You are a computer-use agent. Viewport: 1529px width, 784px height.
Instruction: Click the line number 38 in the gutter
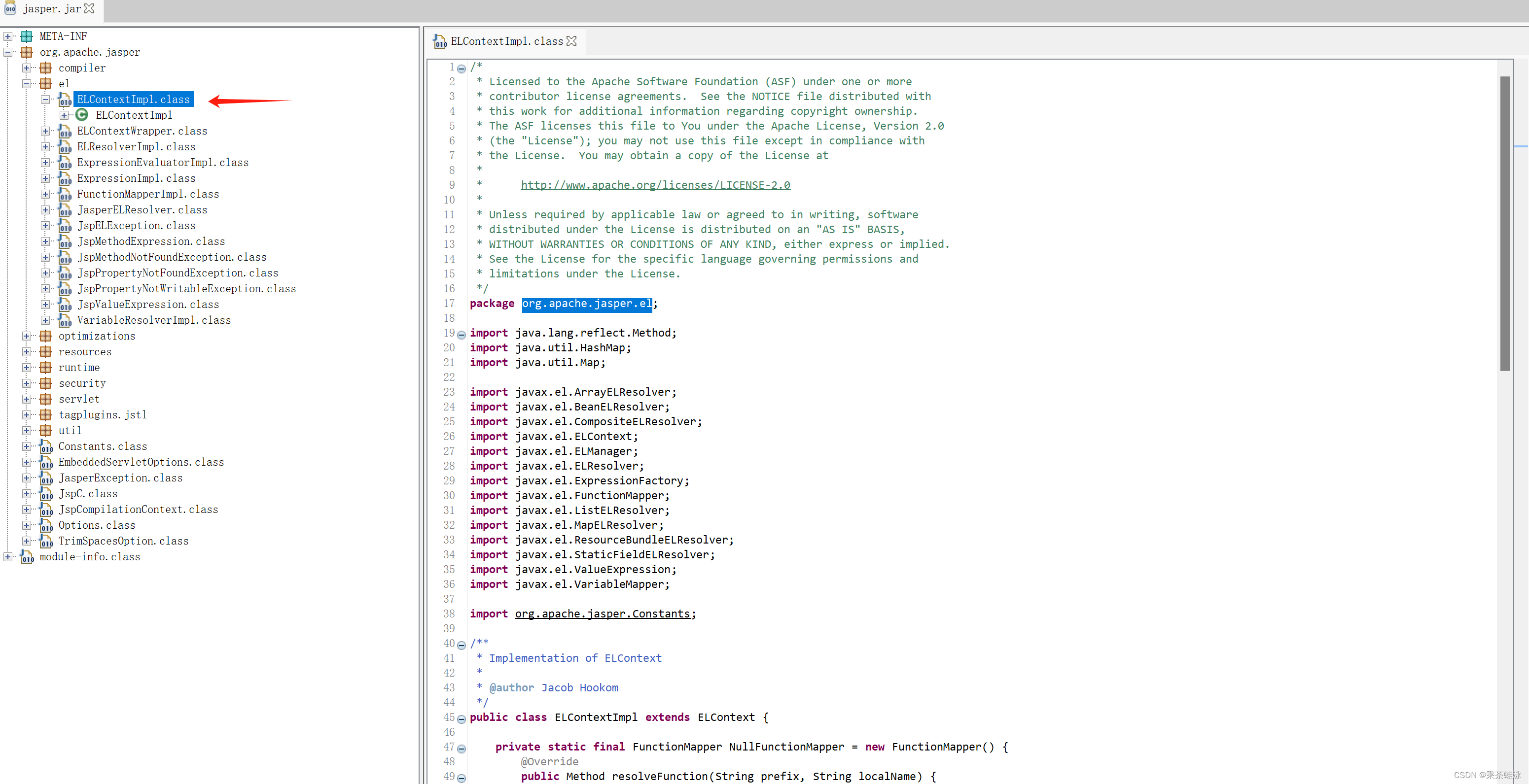click(x=449, y=614)
